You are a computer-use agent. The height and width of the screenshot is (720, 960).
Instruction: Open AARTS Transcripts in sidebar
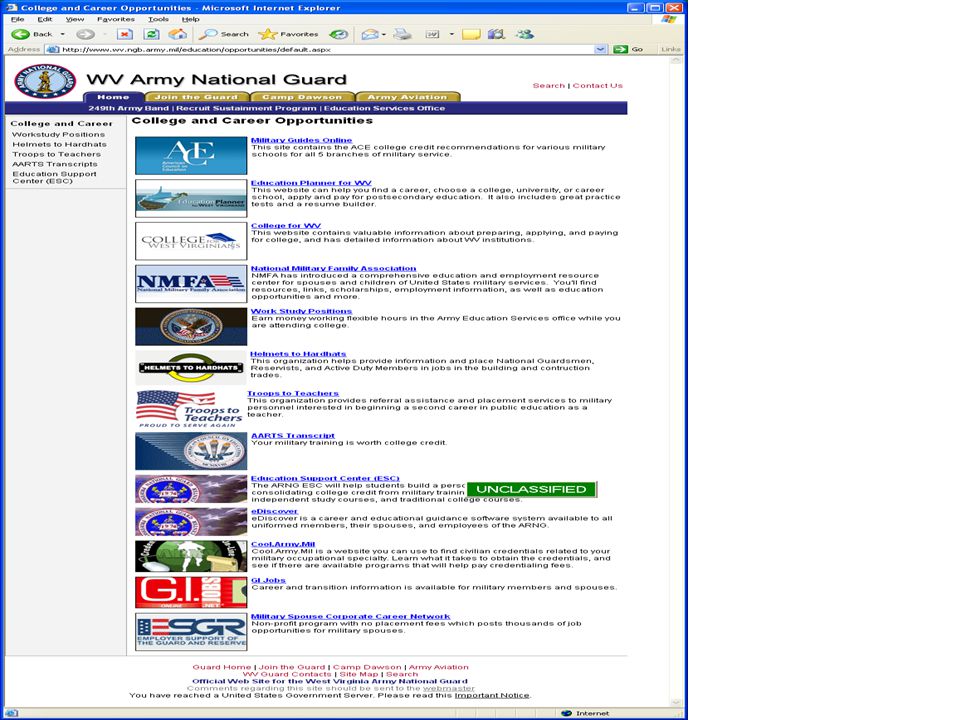click(x=54, y=164)
